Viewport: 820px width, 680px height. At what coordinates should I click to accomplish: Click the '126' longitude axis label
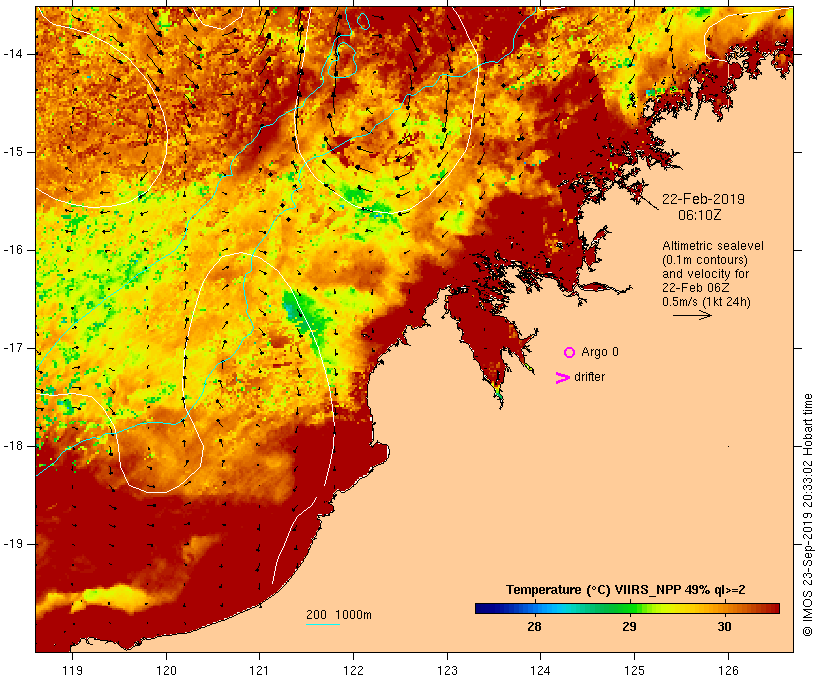coord(728,670)
